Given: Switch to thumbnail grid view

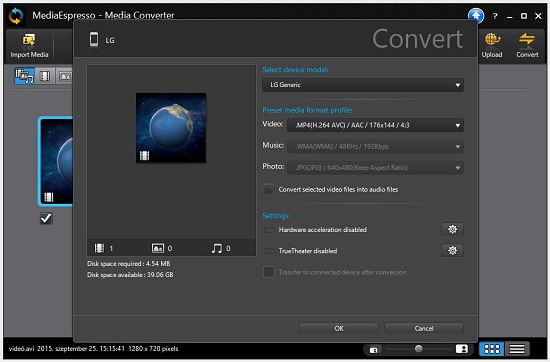Looking at the screenshot, I should pyautogui.click(x=492, y=349).
